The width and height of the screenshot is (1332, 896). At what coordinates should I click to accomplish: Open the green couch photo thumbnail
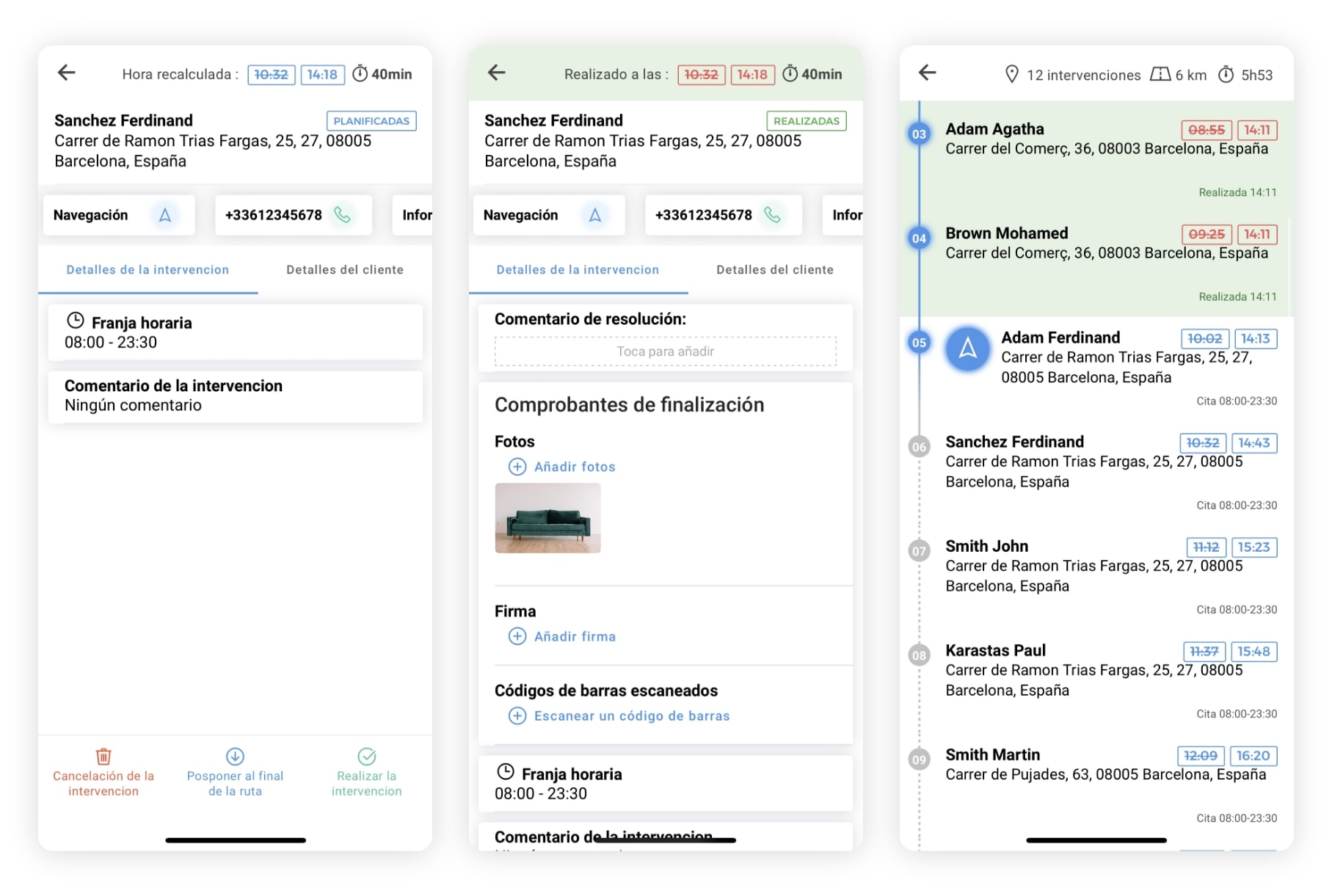pyautogui.click(x=547, y=519)
